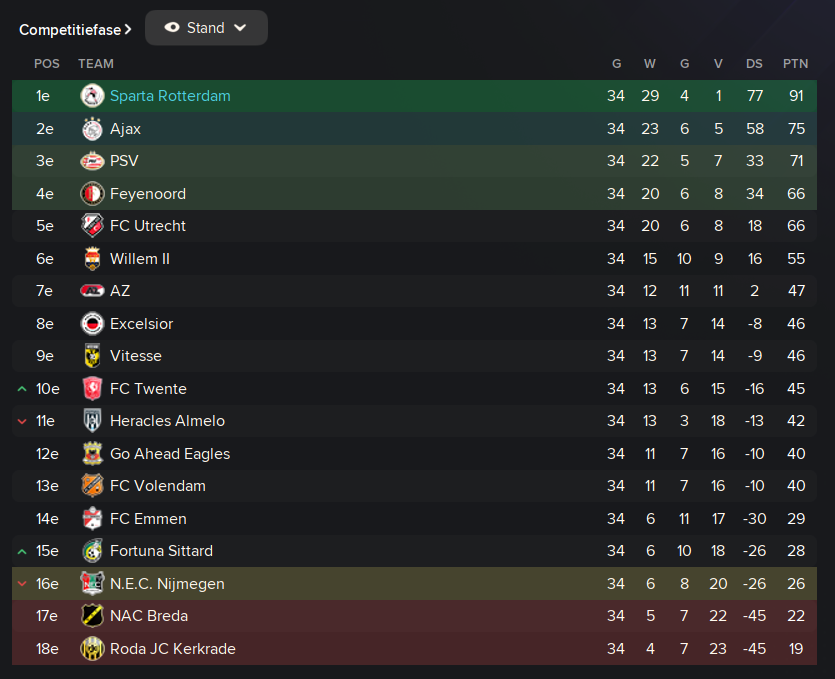This screenshot has height=679, width=835.
Task: Open the Willem II team page
Action: pyautogui.click(x=140, y=259)
